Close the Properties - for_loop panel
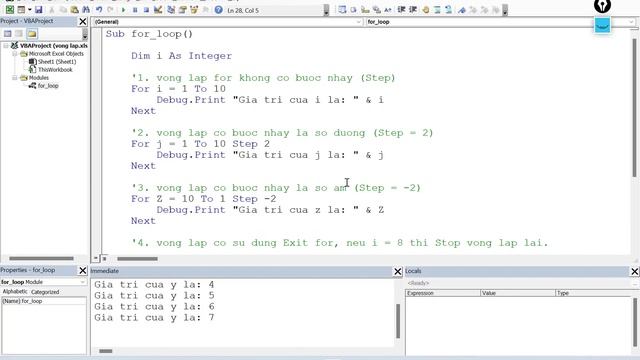Image resolution: width=640 pixels, height=360 pixels. click(x=82, y=270)
